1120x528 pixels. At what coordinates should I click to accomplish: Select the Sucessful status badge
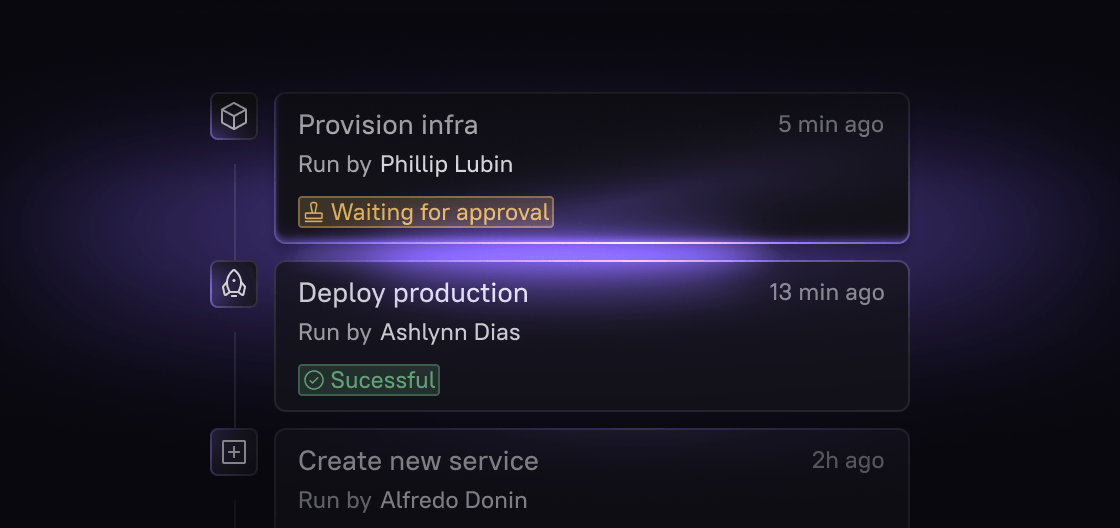click(369, 380)
